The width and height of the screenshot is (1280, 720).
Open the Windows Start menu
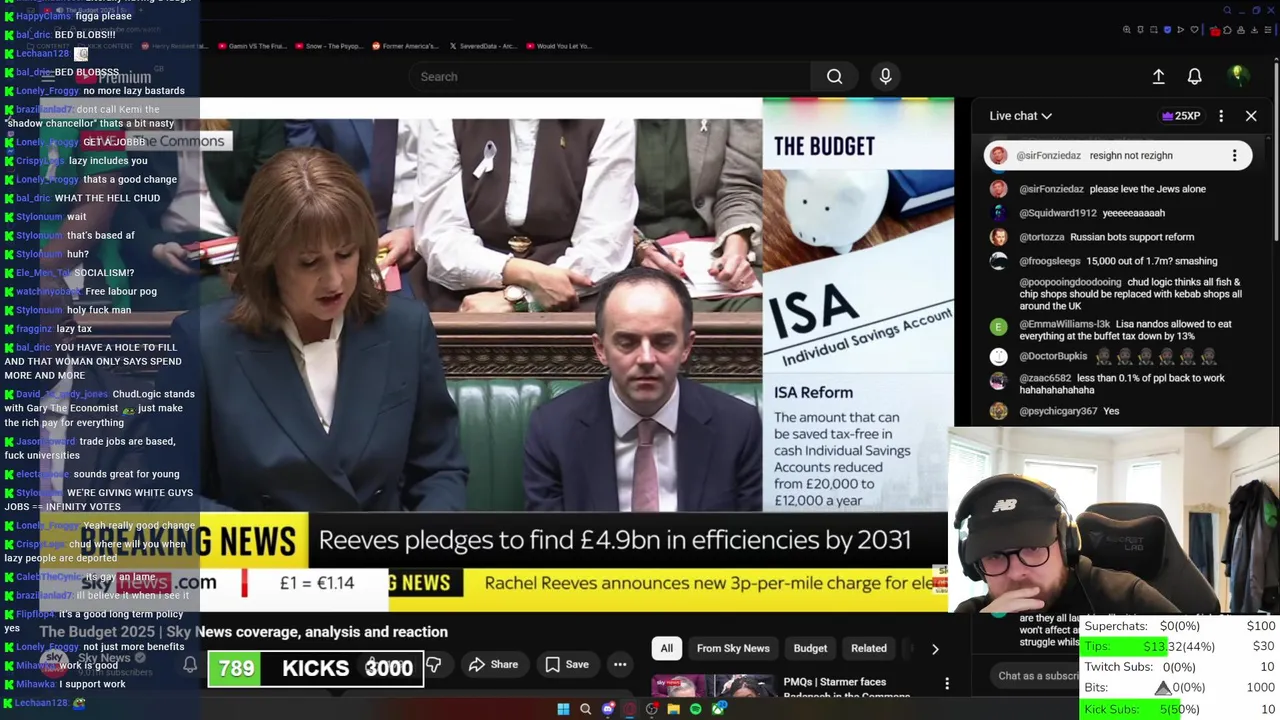click(x=563, y=709)
